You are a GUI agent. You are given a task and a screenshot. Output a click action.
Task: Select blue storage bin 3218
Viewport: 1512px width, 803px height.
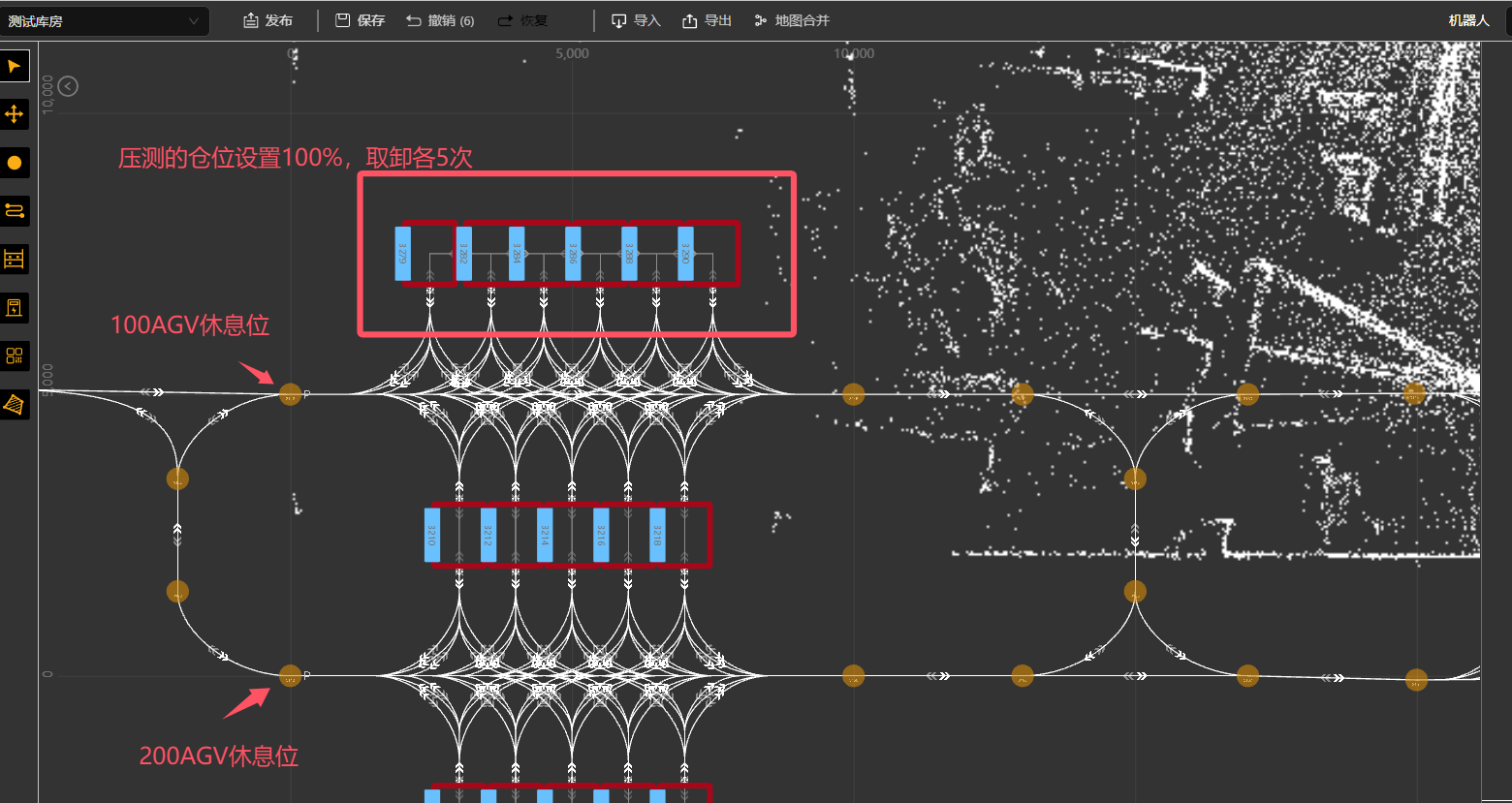[657, 535]
